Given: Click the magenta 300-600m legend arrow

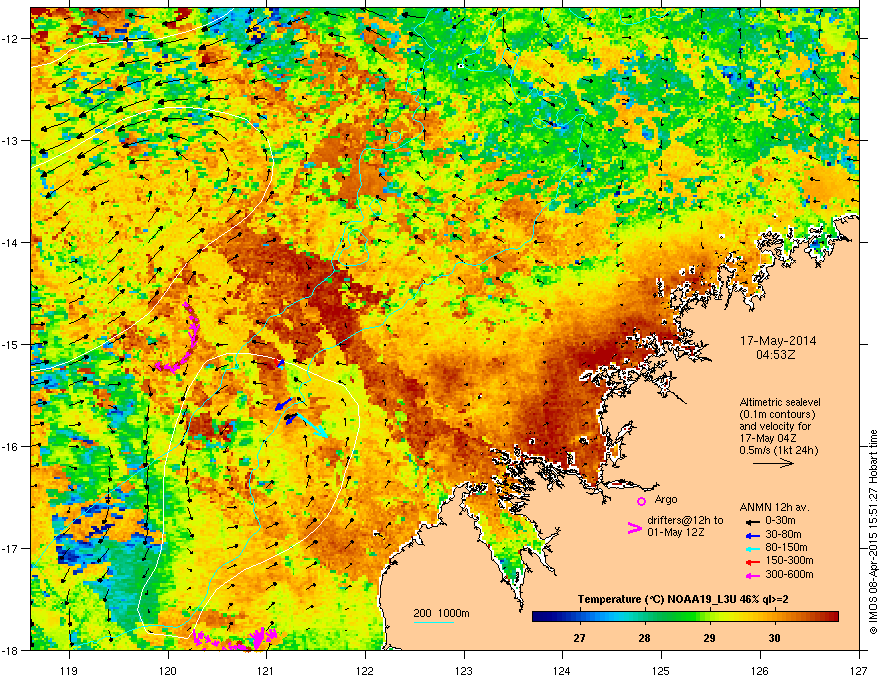Looking at the screenshot, I should pyautogui.click(x=752, y=575).
